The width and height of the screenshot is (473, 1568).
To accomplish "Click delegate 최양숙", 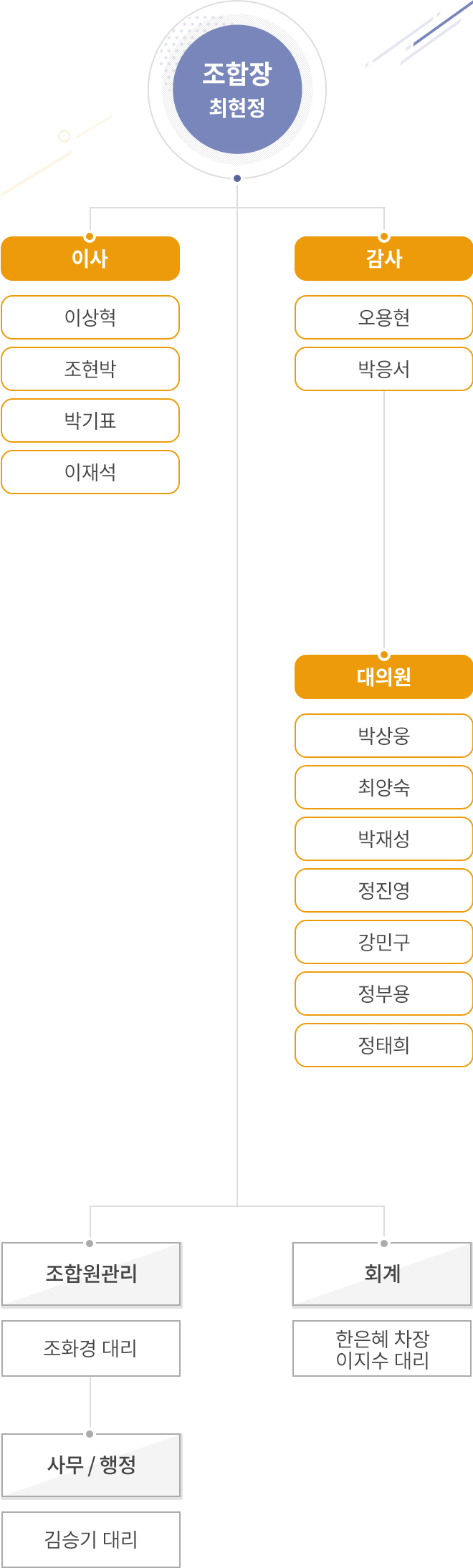I will pos(384,787).
